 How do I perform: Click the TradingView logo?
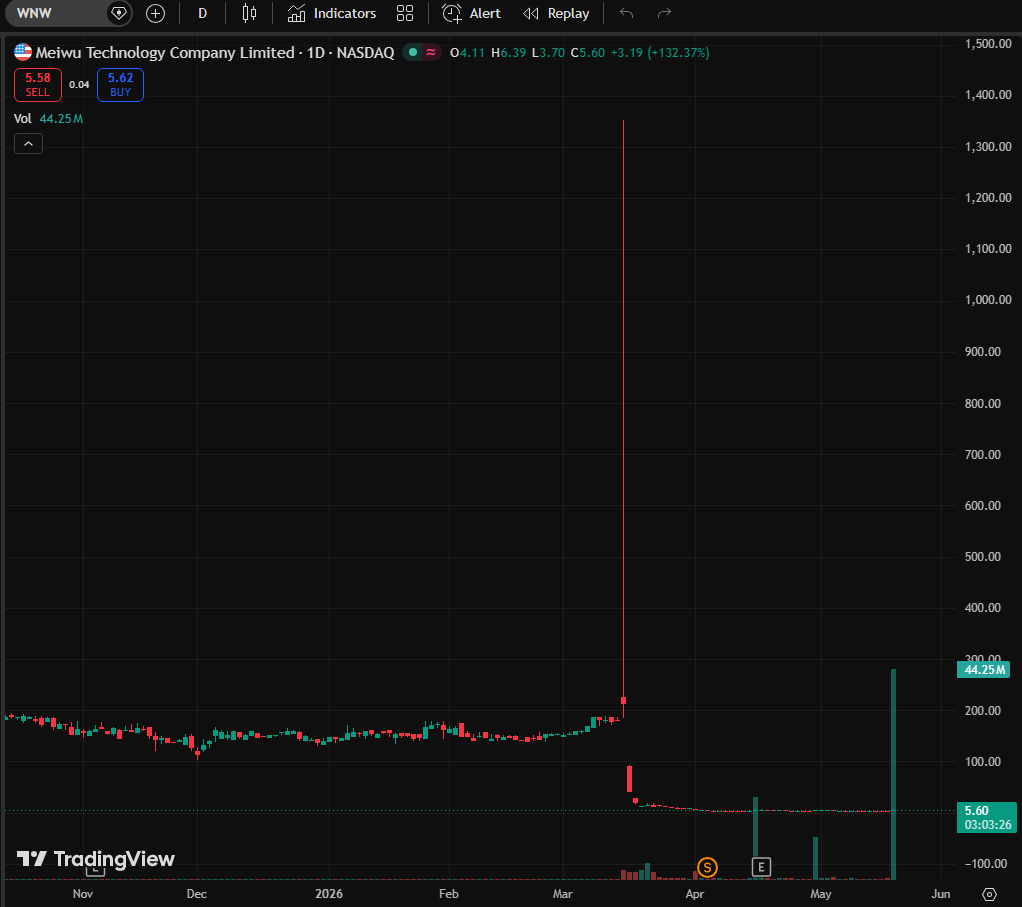pos(96,859)
